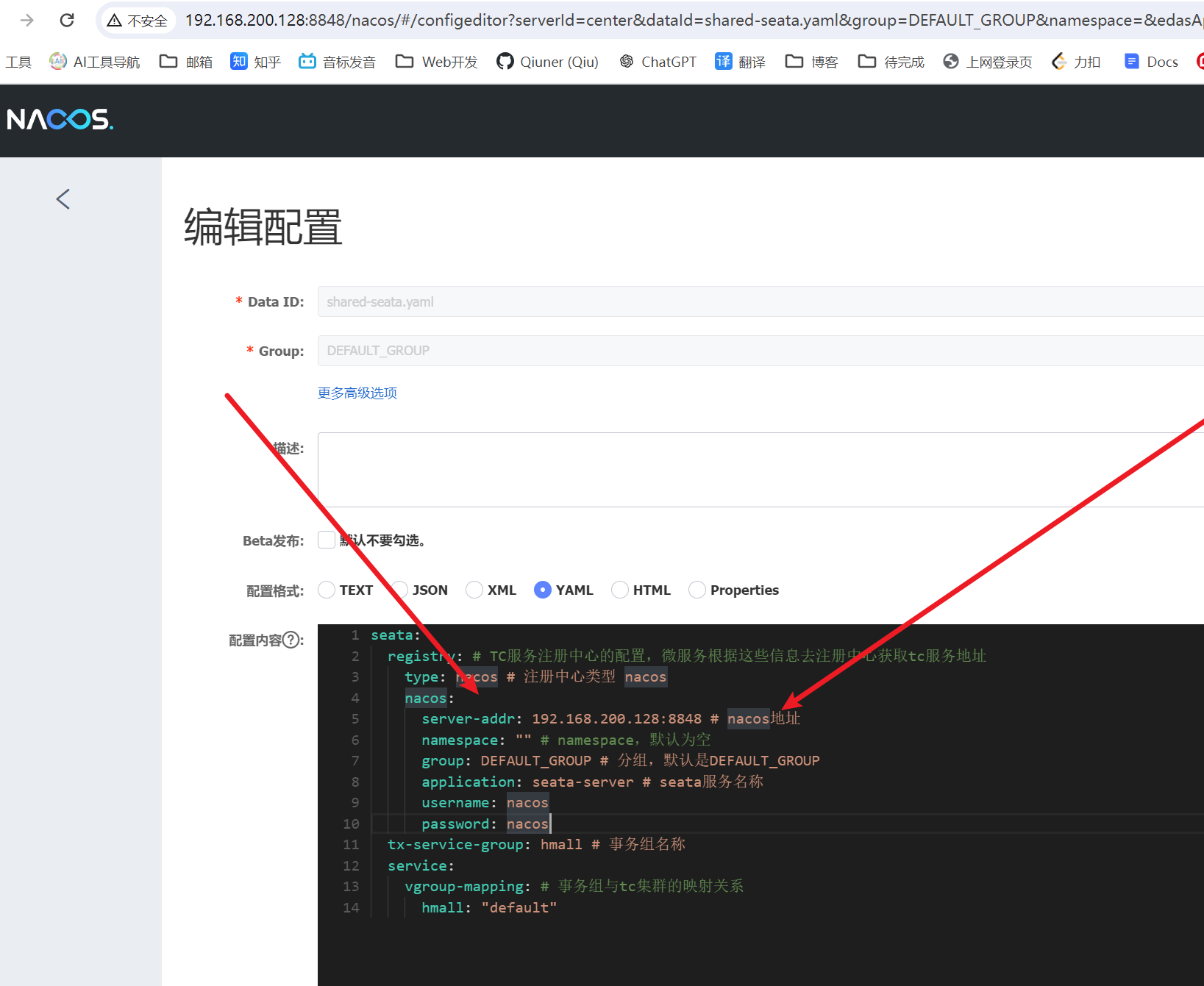Click the help icon beside 配置内容

click(x=291, y=640)
